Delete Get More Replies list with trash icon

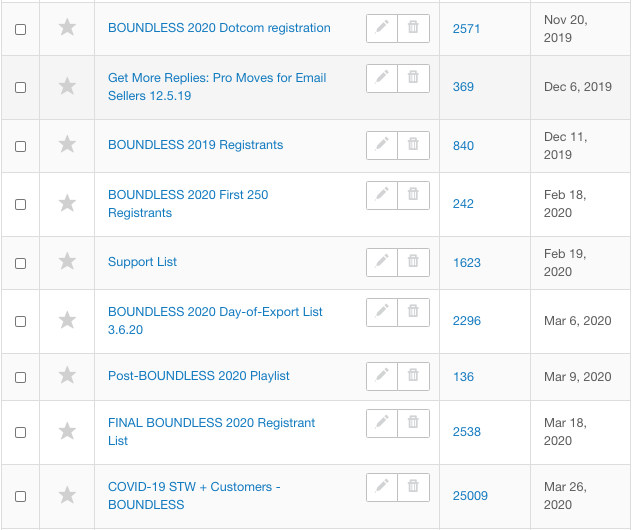tap(413, 78)
